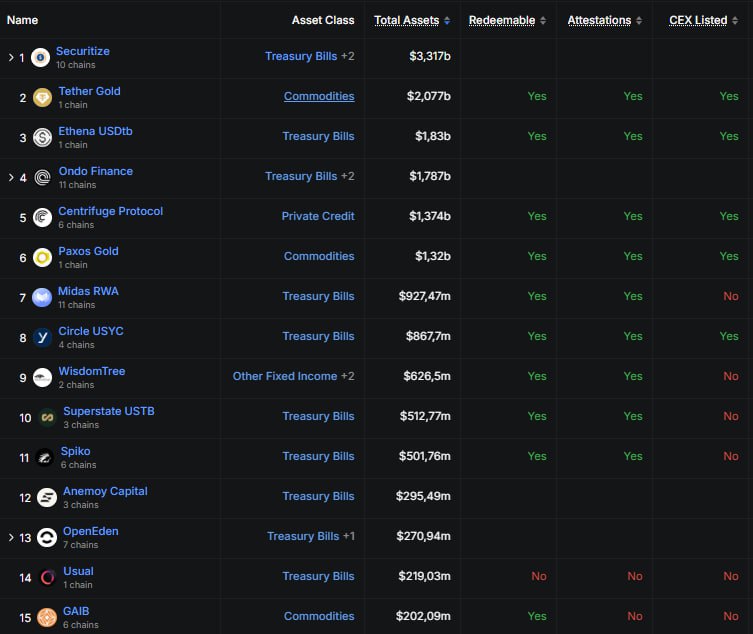Click the OpenEden logo icon
This screenshot has height=634, width=753.
(47, 537)
